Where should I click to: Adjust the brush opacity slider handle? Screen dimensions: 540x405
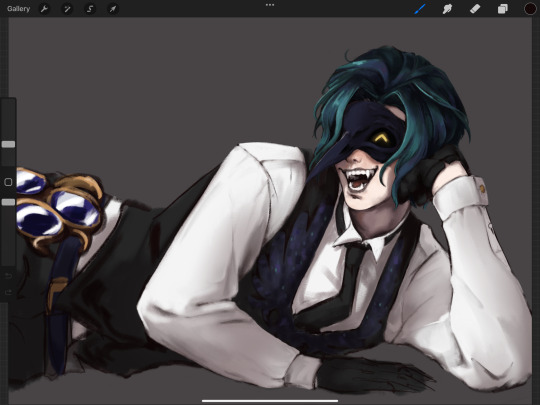pyautogui.click(x=8, y=202)
